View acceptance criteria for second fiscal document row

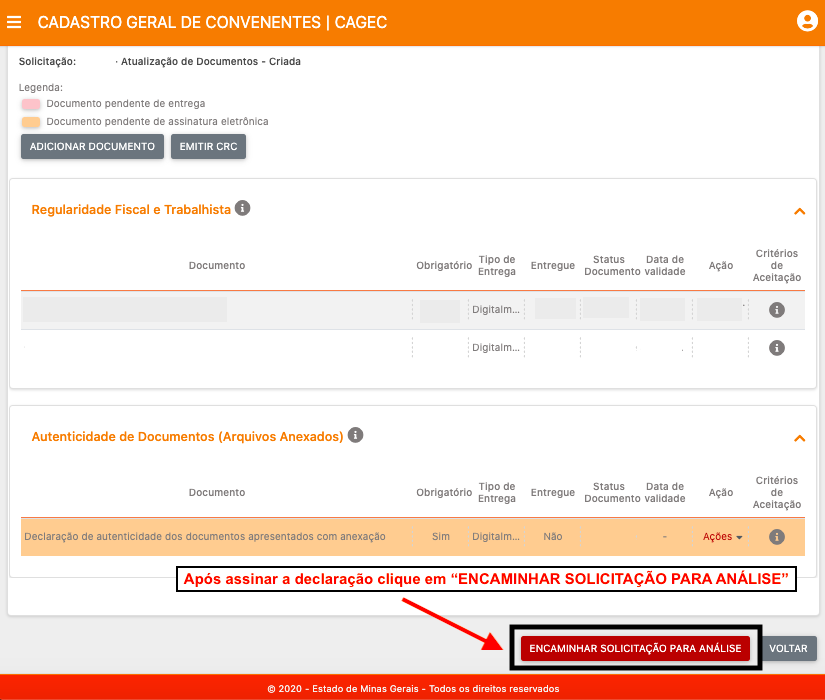(776, 348)
